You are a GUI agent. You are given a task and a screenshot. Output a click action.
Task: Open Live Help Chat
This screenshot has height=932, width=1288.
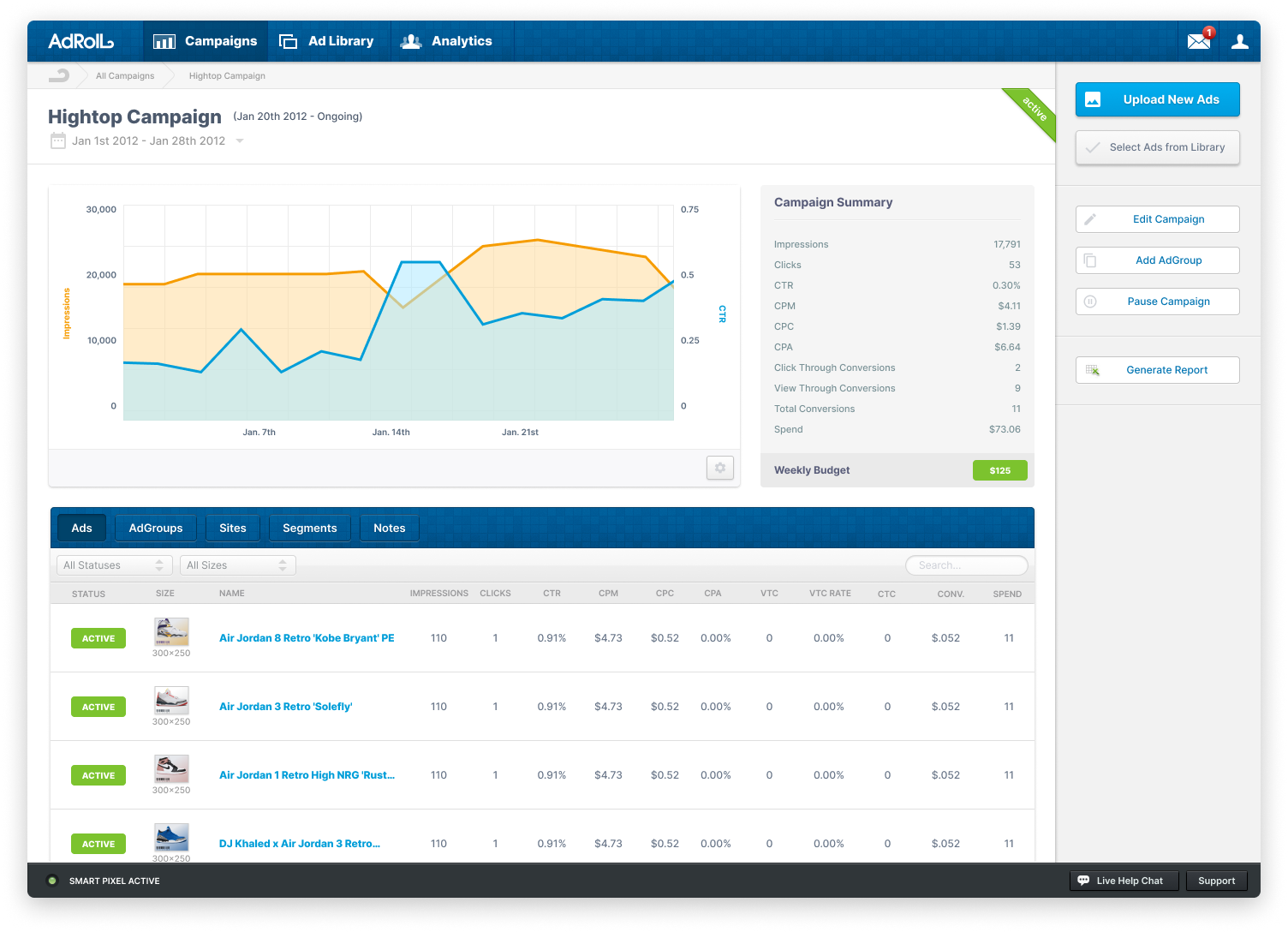coord(1124,881)
